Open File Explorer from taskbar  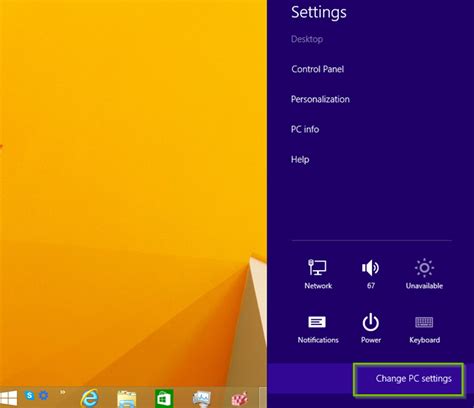[126, 398]
